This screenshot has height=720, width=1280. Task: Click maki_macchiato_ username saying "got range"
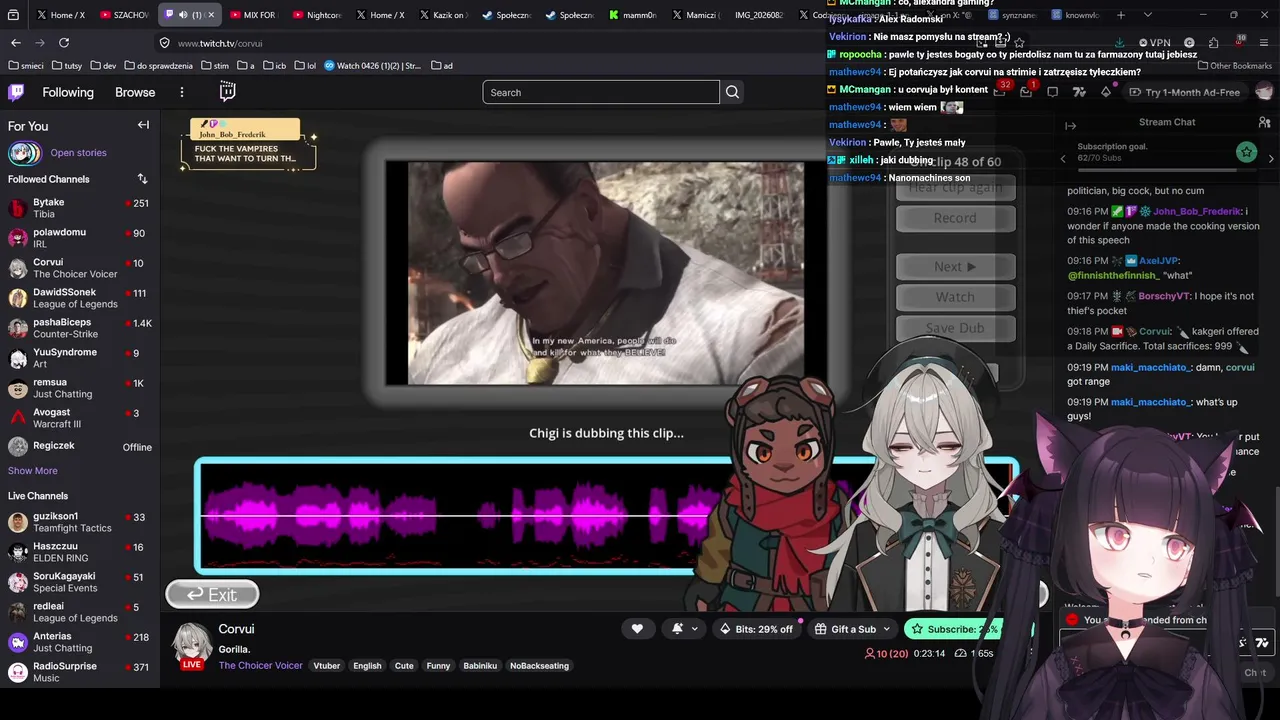click(1150, 368)
